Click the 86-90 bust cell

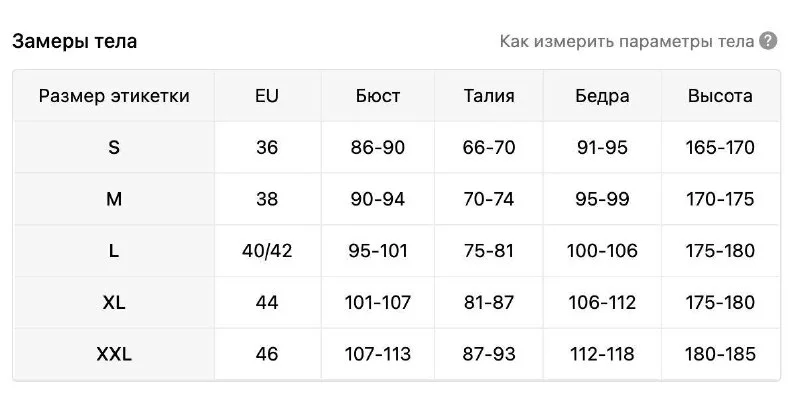[x=378, y=147]
